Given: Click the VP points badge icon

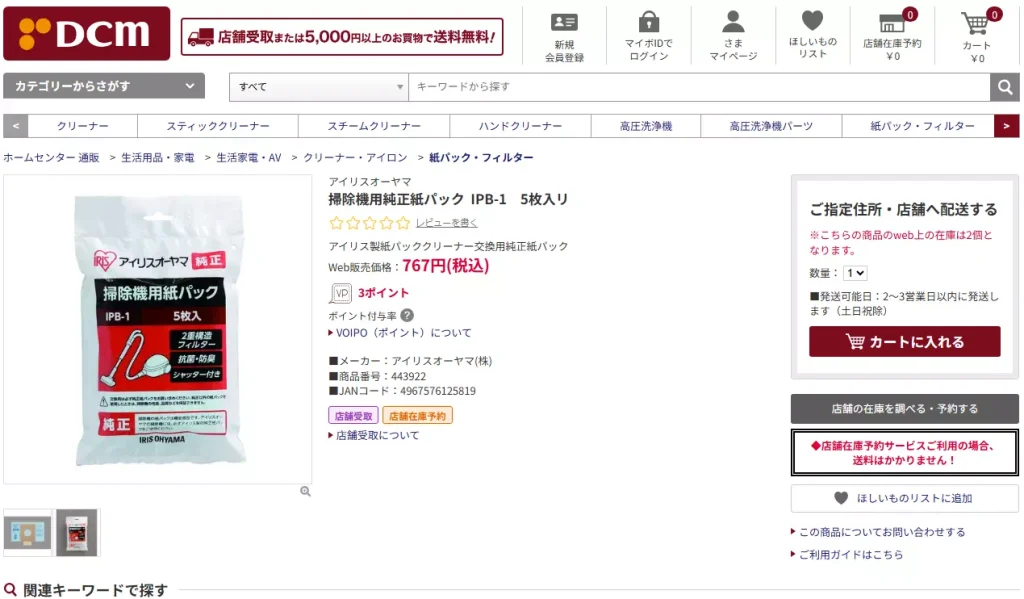Looking at the screenshot, I should 339,294.
